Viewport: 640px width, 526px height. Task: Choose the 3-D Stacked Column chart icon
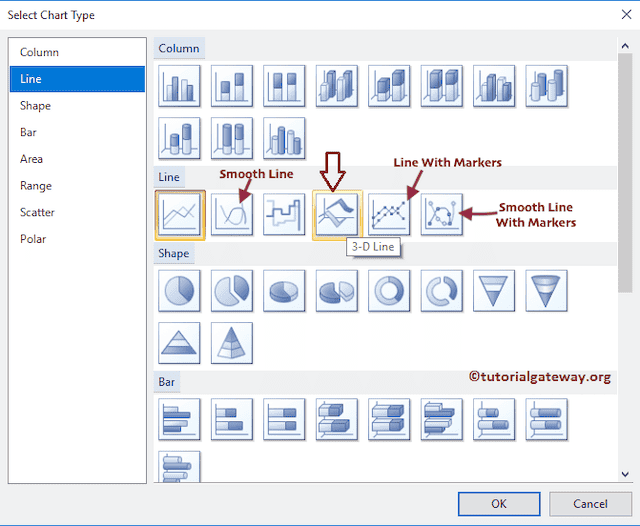tap(389, 86)
